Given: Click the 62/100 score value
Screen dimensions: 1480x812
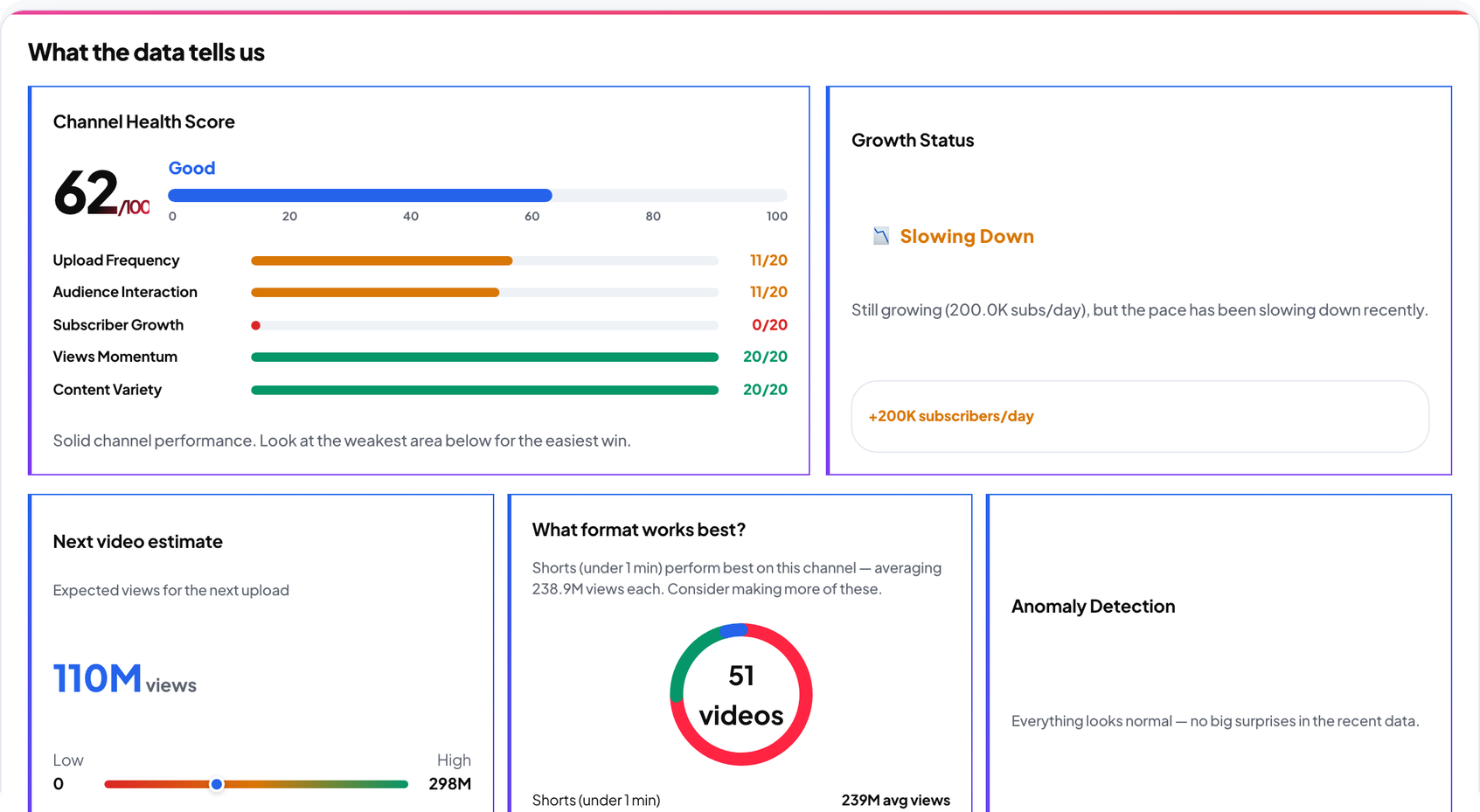Looking at the screenshot, I should [x=101, y=193].
